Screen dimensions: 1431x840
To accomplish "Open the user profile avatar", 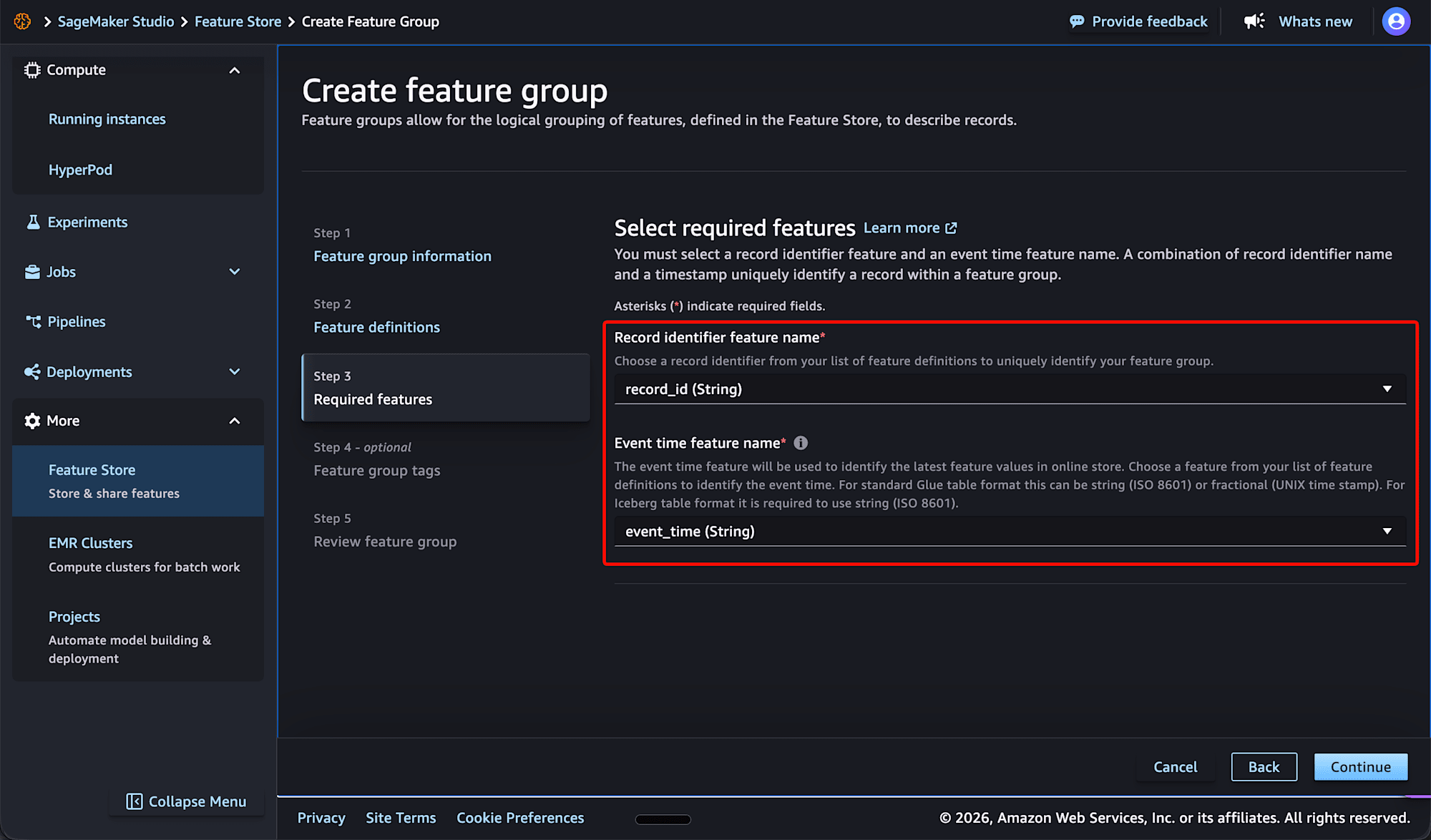I will [x=1396, y=21].
